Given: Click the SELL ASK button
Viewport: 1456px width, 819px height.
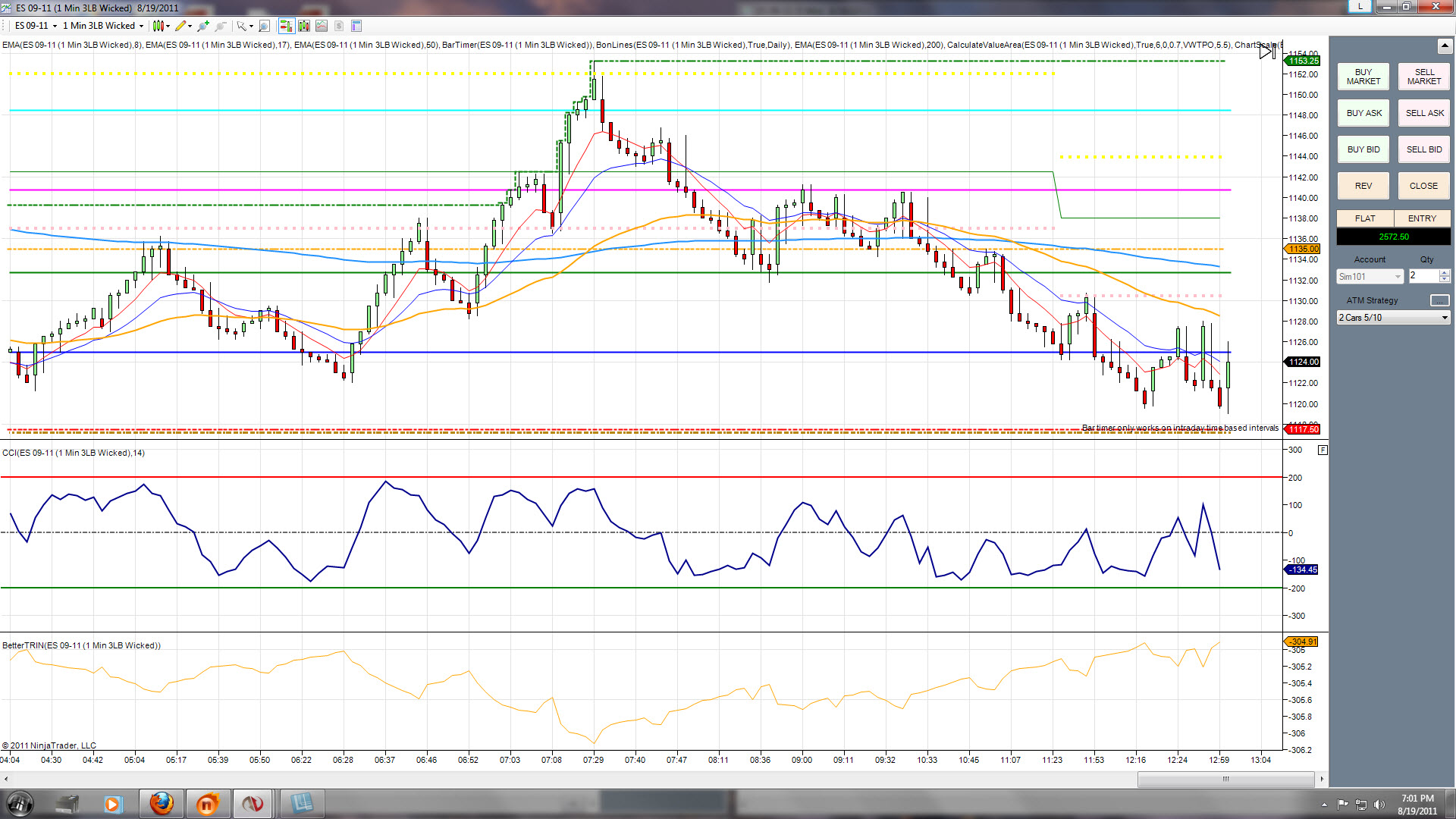Looking at the screenshot, I should tap(1424, 113).
